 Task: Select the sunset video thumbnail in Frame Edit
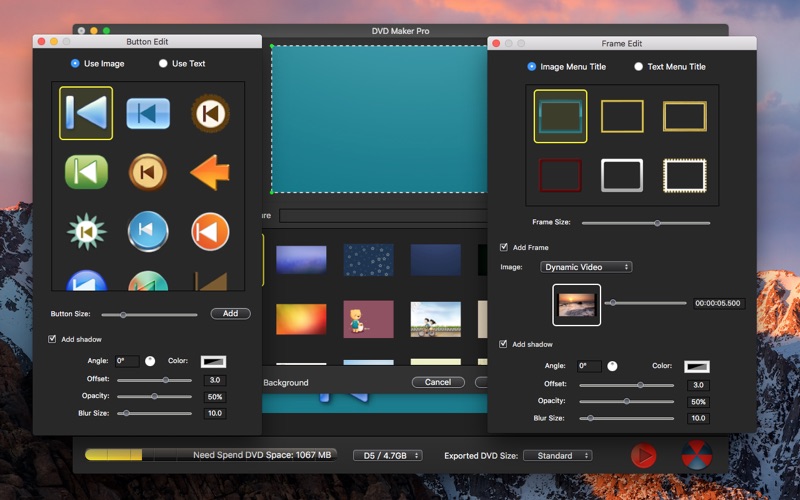click(577, 305)
